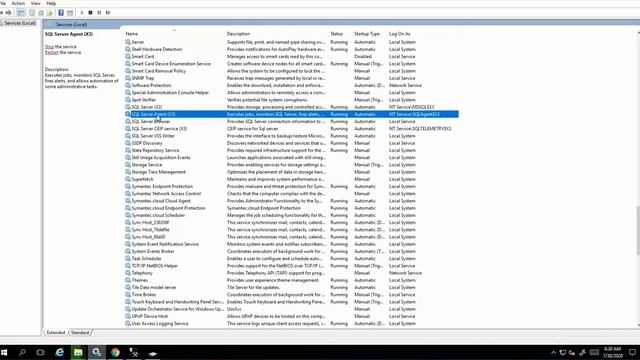Open Google Chrome from the taskbar

[x=116, y=352]
